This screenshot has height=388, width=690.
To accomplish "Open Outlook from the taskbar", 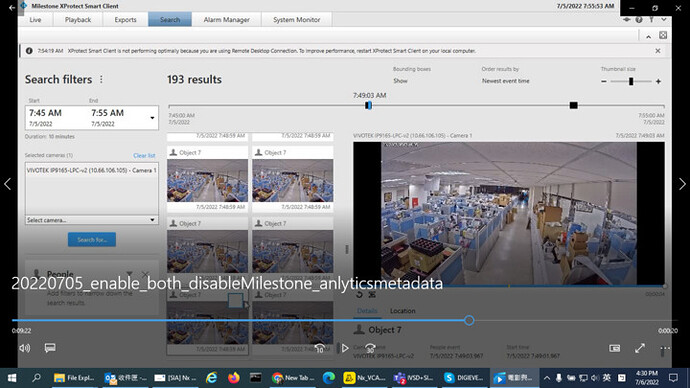I will [x=125, y=378].
